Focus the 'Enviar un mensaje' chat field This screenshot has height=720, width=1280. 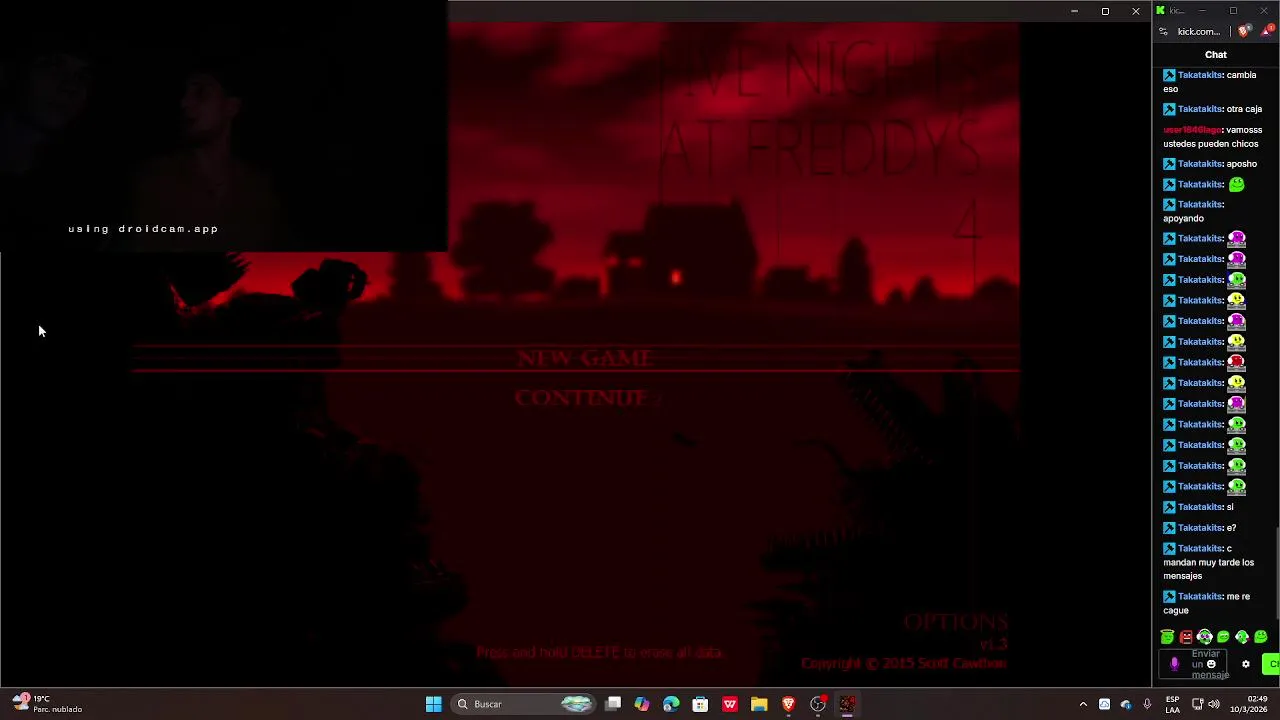tap(1195, 664)
